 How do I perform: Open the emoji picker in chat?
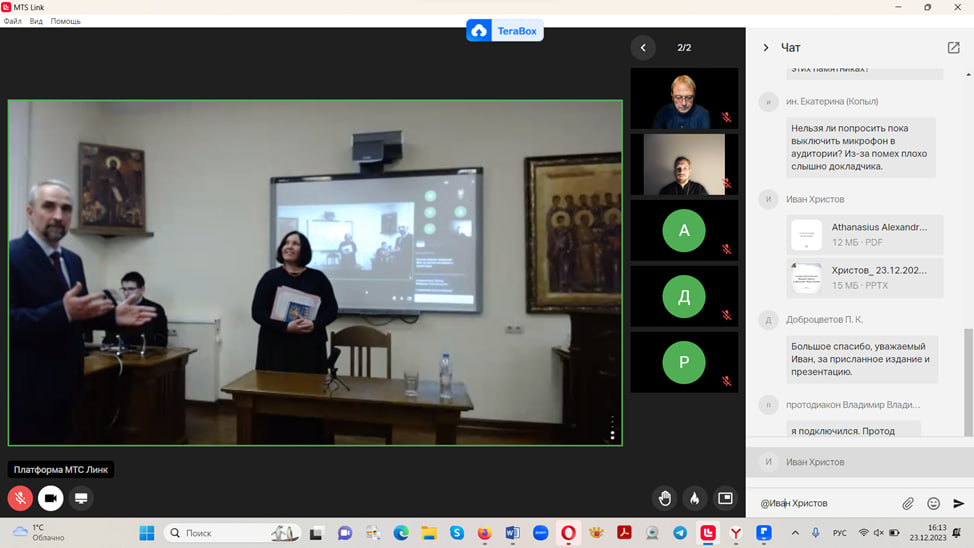[x=933, y=503]
